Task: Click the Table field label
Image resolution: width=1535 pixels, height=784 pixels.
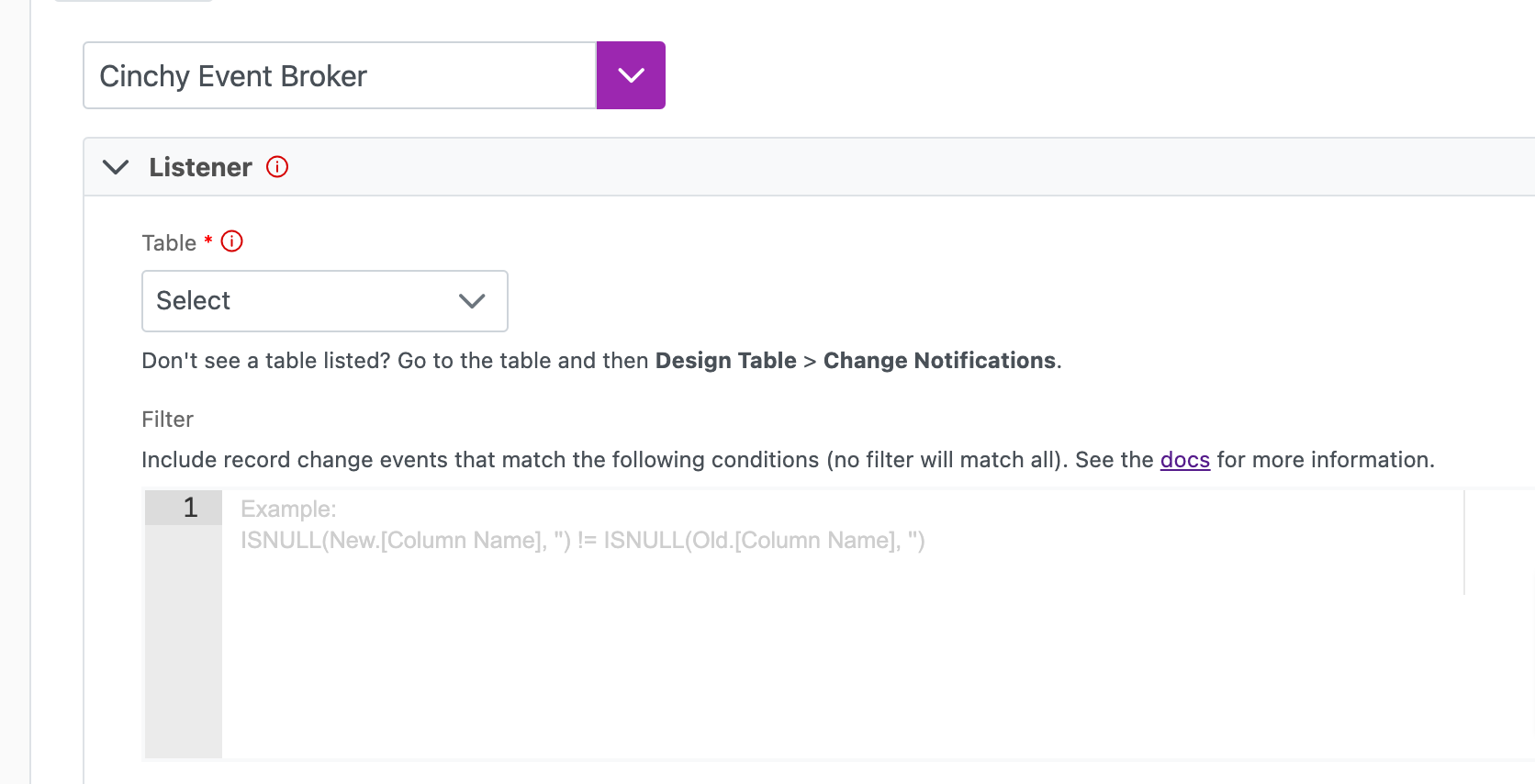Action: click(169, 243)
